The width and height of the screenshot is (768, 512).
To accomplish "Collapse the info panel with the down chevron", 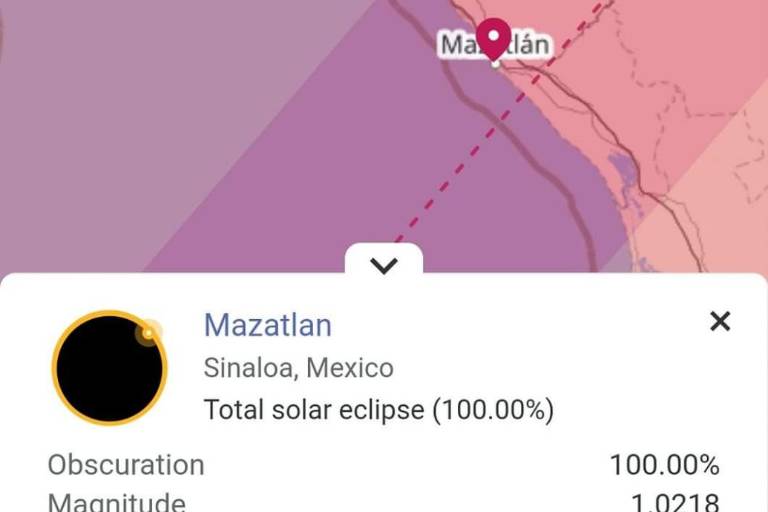I will 384,265.
